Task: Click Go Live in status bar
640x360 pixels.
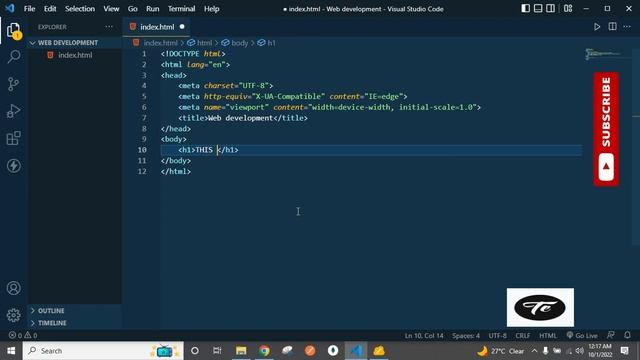Action: 582,336
